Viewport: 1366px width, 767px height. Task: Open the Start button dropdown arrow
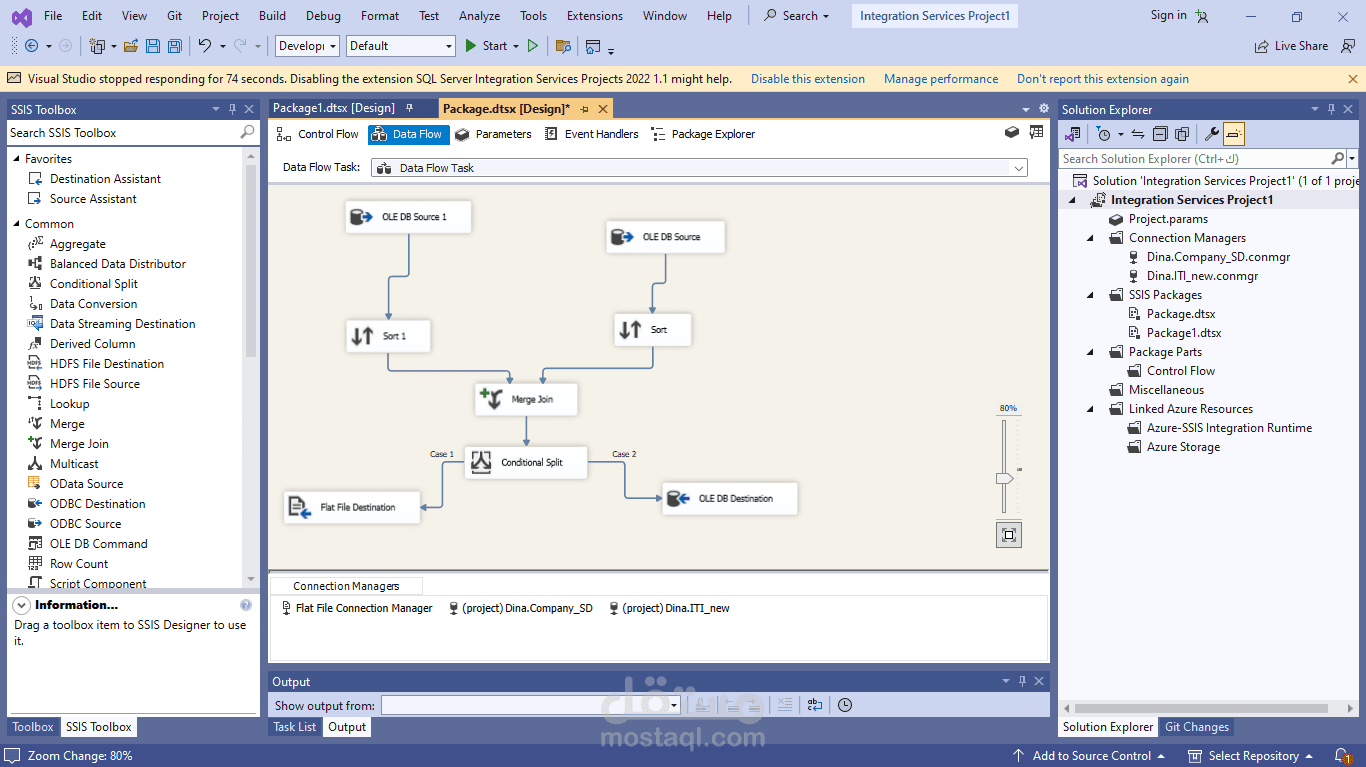(x=516, y=46)
